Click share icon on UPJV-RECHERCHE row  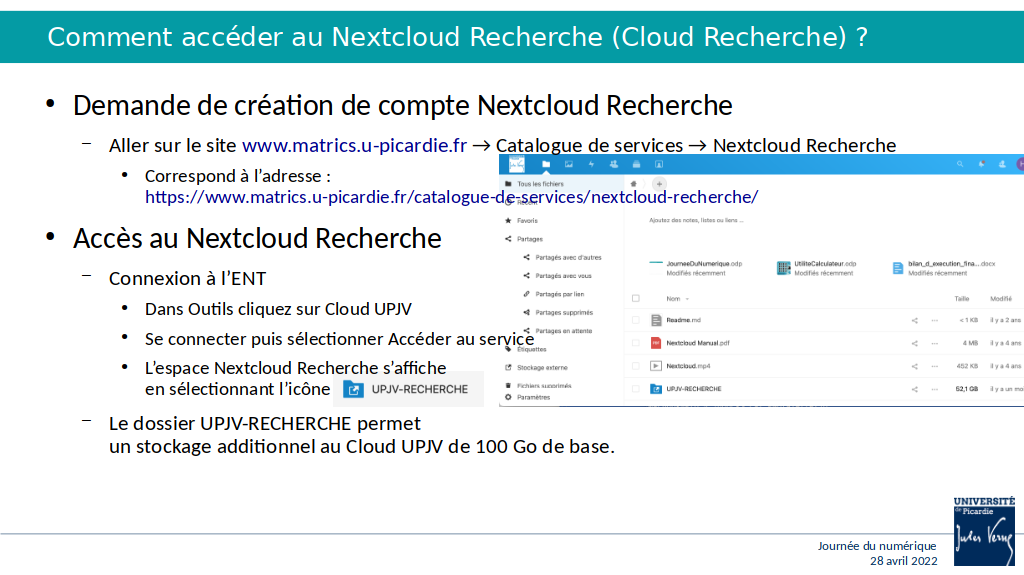[914, 389]
